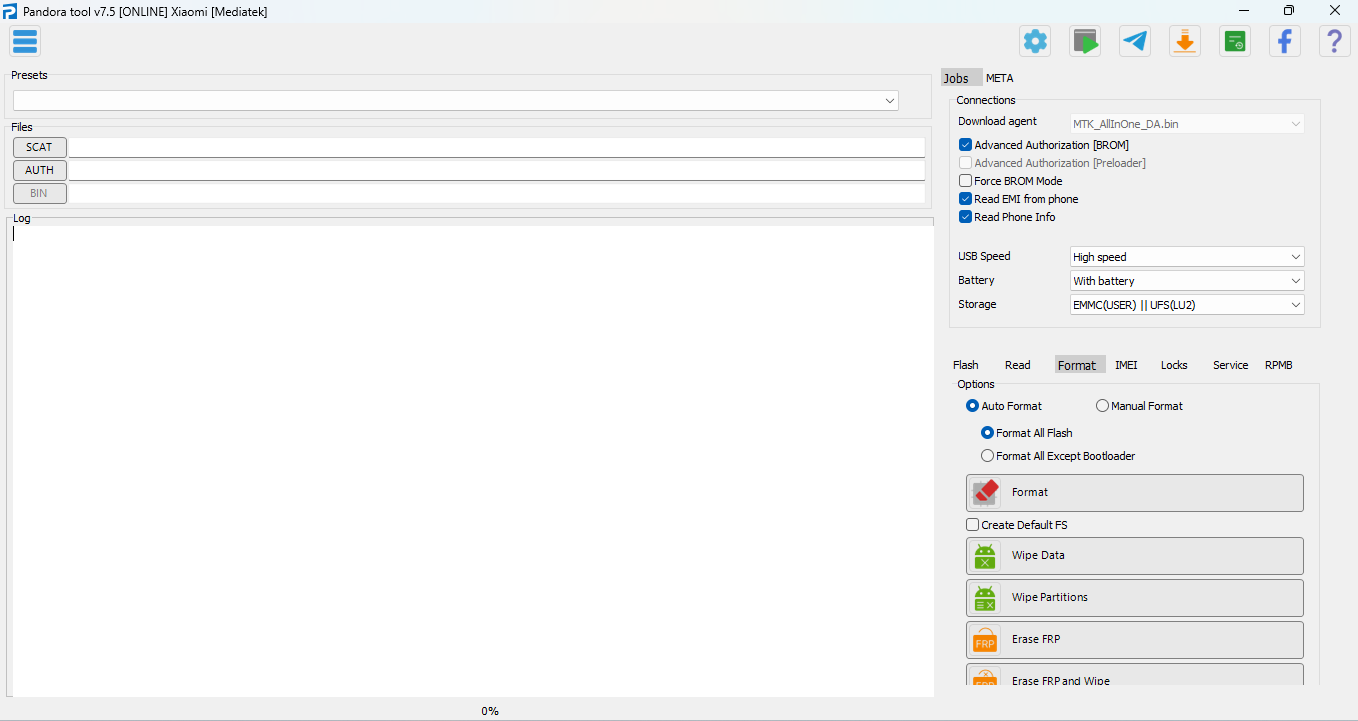Switch to the META tab

point(999,78)
